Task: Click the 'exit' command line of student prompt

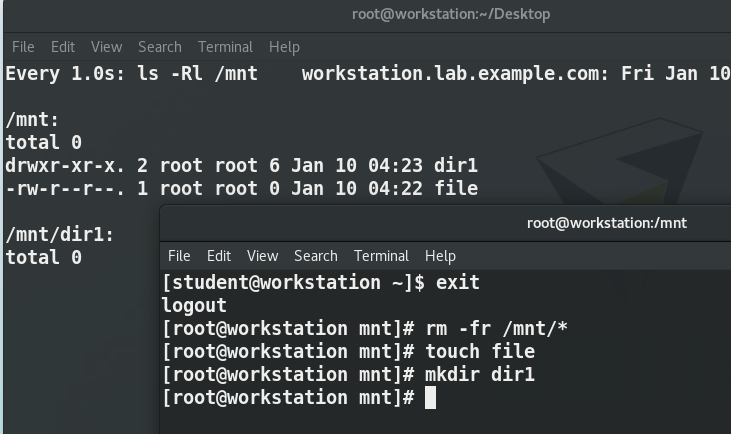Action: point(321,282)
